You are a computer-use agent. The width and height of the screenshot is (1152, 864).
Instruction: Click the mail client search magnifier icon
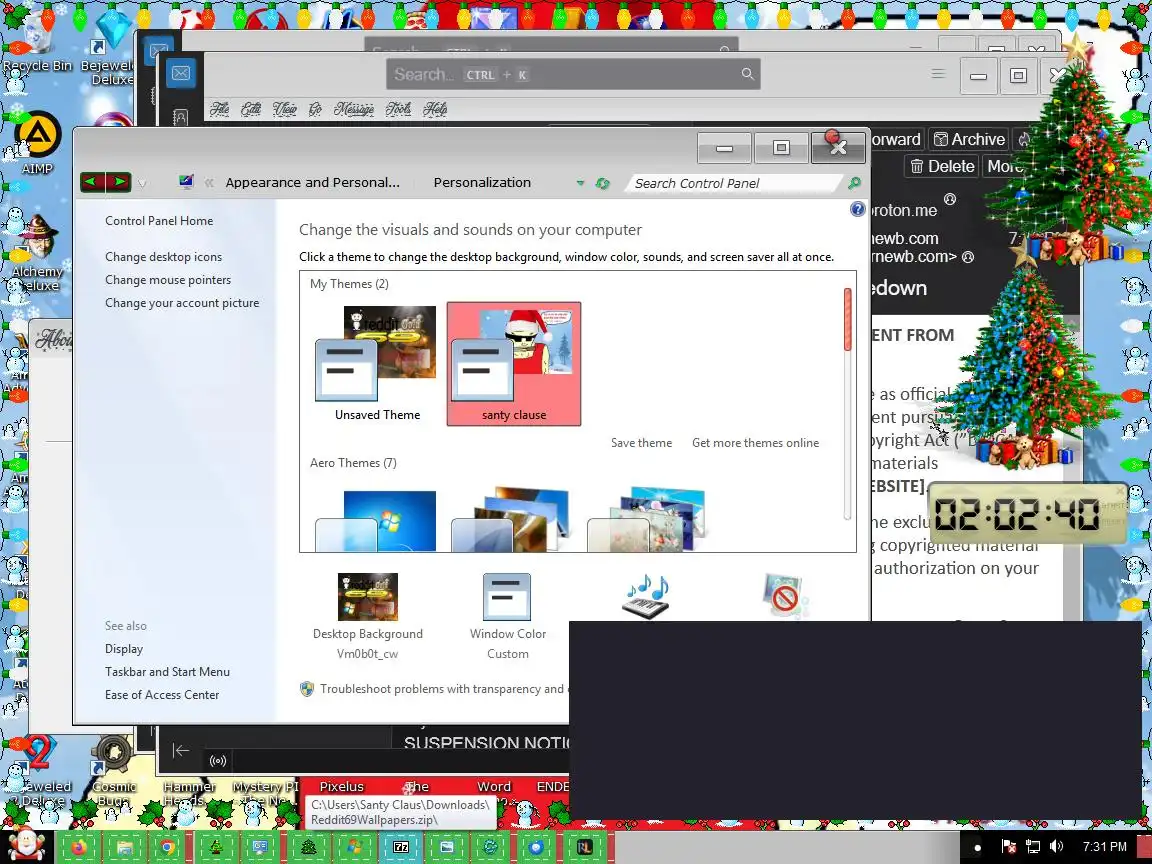(x=747, y=73)
